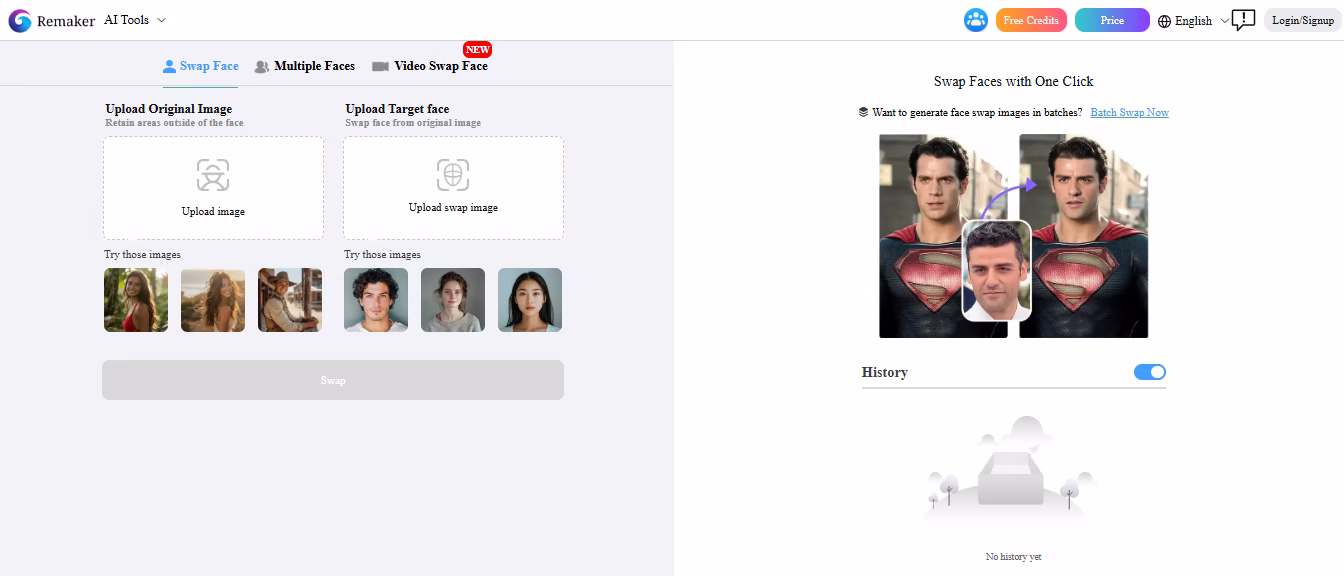
Task: Click the globe language icon
Action: click(x=1164, y=21)
